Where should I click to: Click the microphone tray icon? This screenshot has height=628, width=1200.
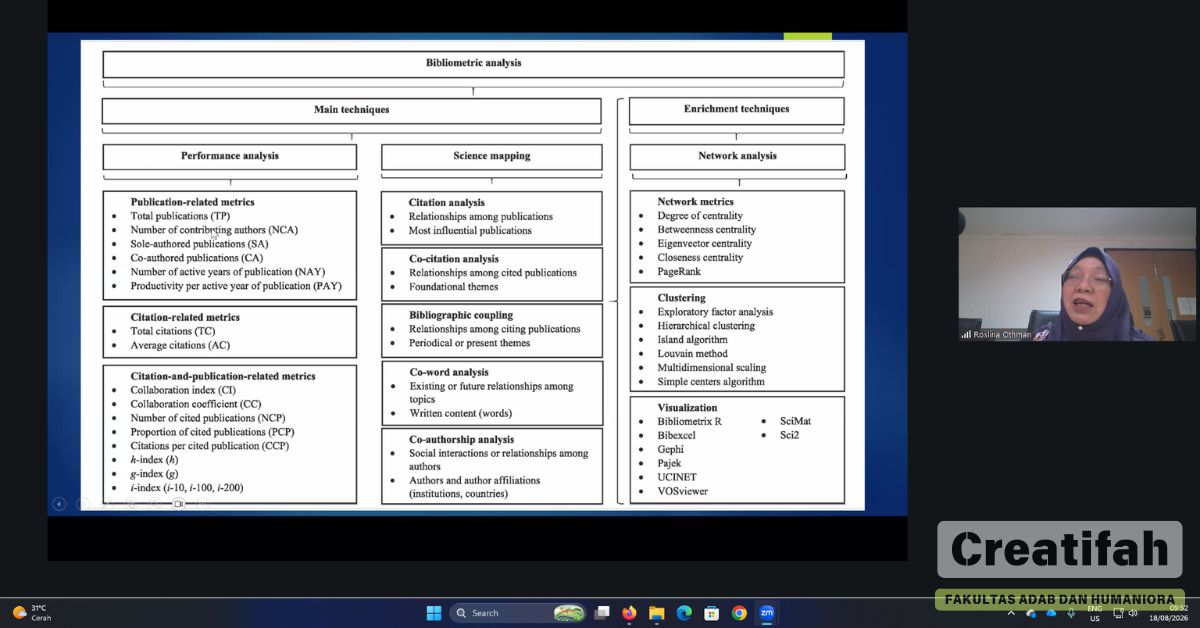coord(1071,614)
